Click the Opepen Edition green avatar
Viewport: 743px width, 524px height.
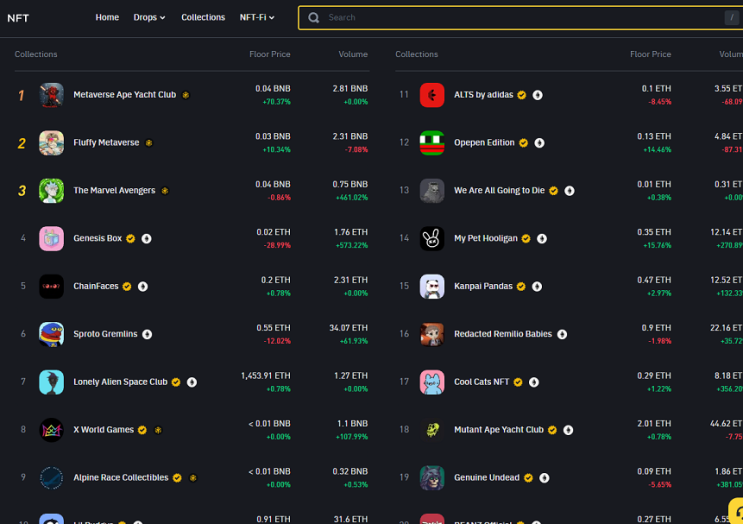pos(432,143)
